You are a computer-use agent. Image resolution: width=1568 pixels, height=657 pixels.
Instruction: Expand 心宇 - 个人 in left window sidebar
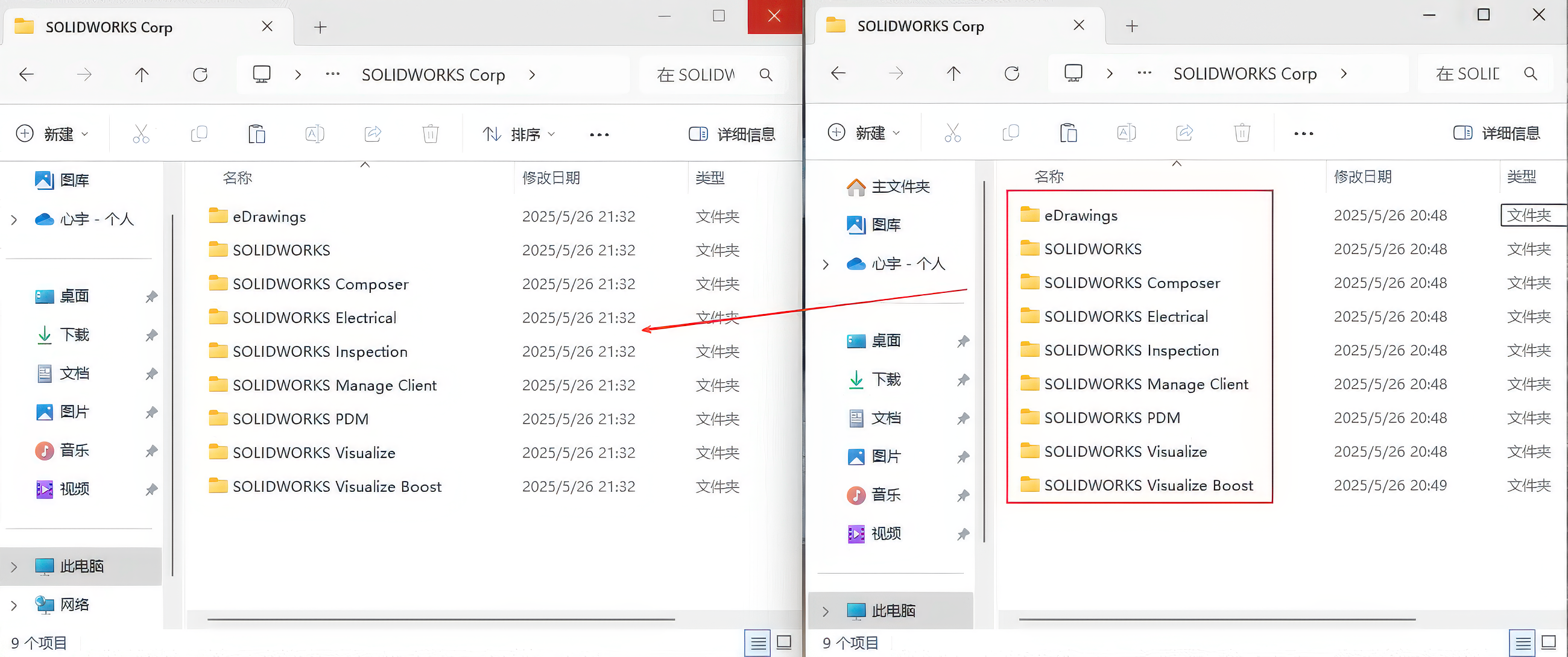point(14,219)
